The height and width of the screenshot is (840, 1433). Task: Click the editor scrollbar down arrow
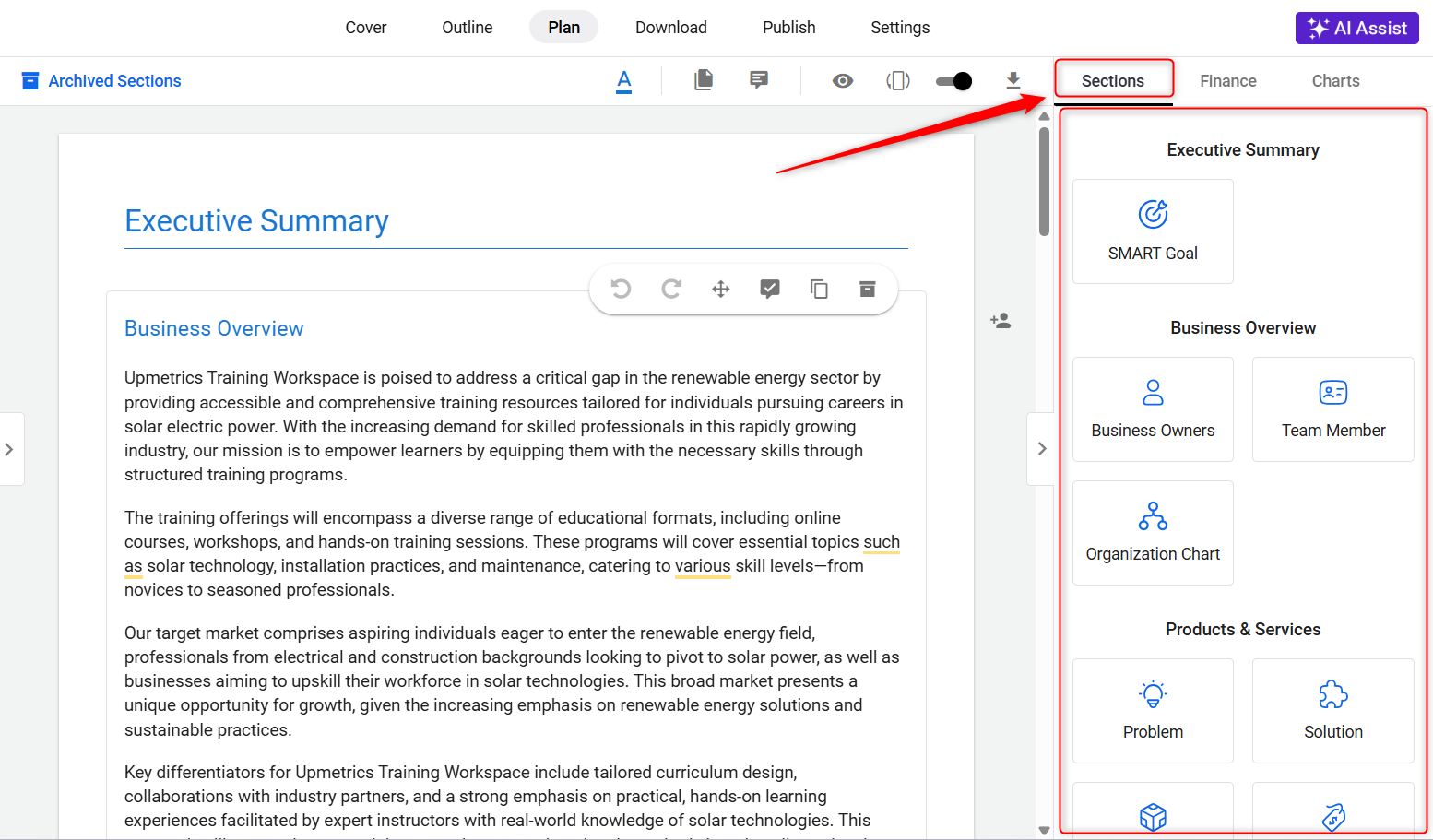click(1044, 830)
